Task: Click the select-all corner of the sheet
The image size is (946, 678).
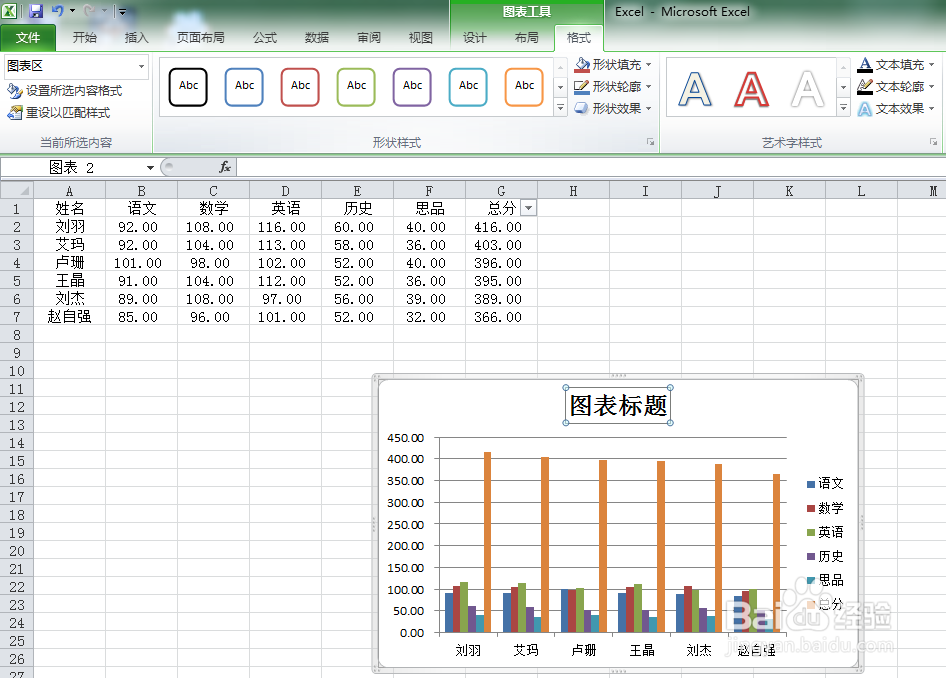Action: click(17, 191)
